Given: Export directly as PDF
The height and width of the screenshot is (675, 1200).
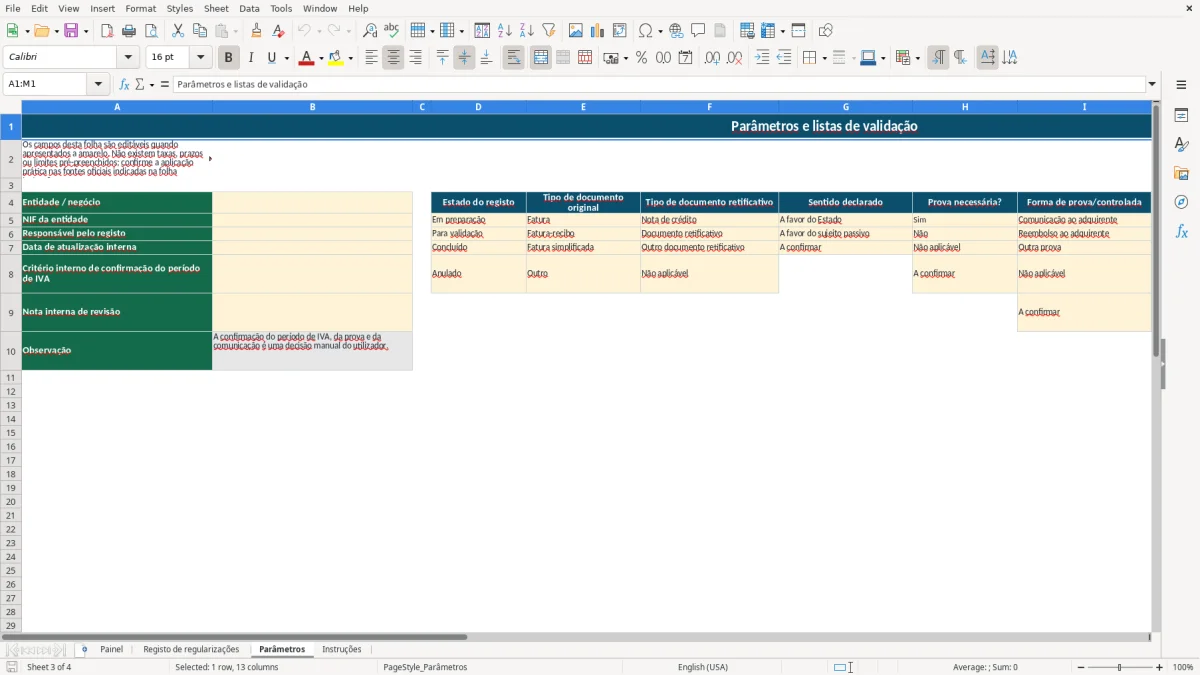Looking at the screenshot, I should 107,31.
